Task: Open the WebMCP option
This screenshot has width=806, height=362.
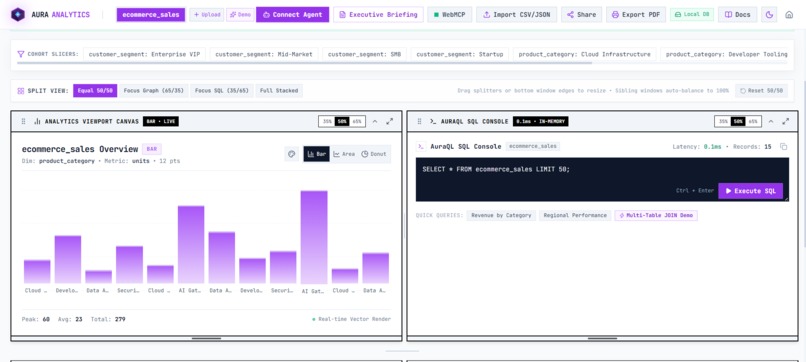Action: 450,14
